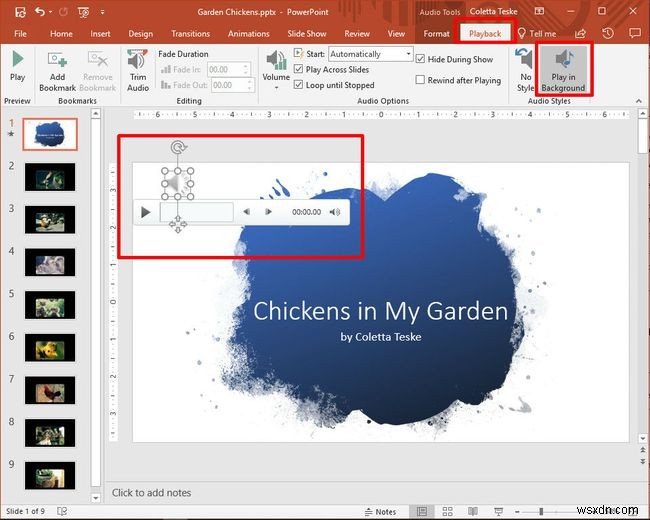
Task: Click the rotation handle above audio icon
Action: [x=178, y=147]
